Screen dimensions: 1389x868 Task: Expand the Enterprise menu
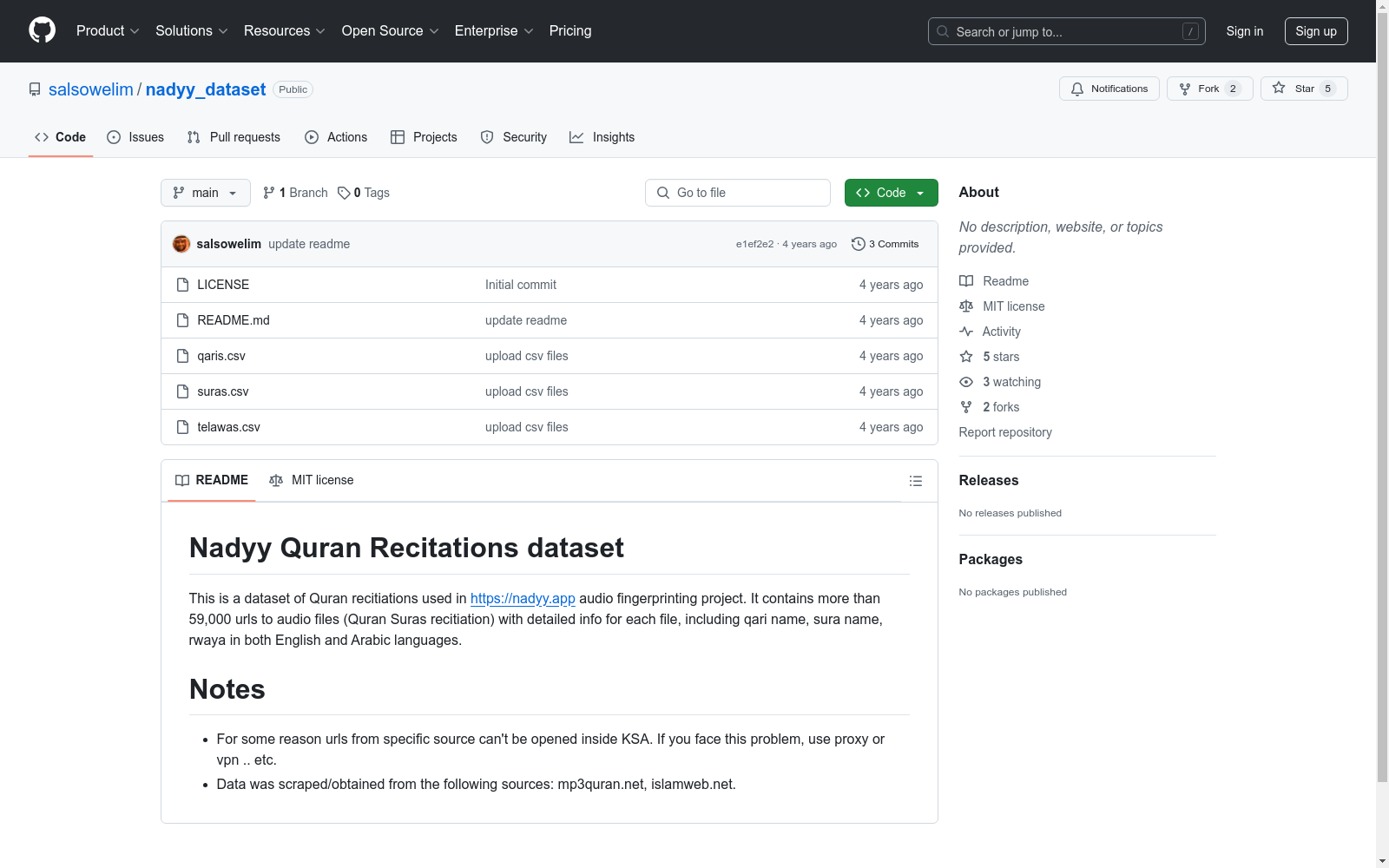tap(494, 31)
